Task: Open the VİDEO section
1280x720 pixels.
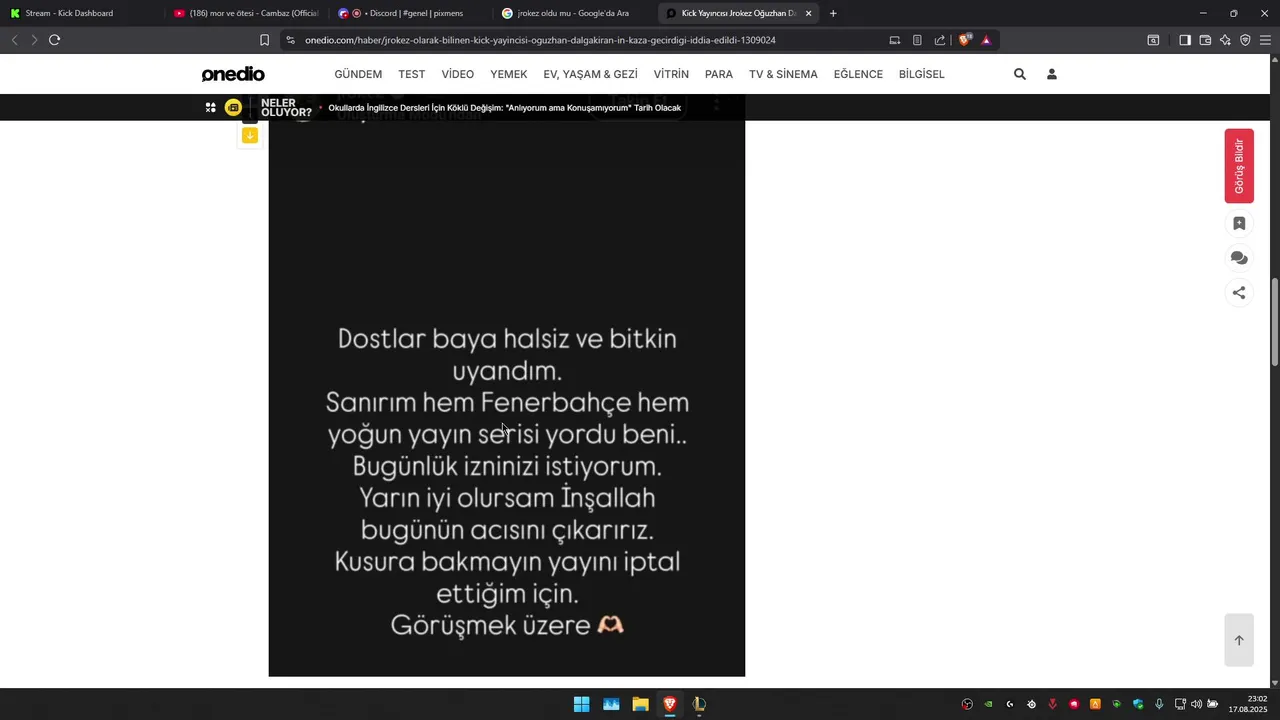Action: pos(458,74)
